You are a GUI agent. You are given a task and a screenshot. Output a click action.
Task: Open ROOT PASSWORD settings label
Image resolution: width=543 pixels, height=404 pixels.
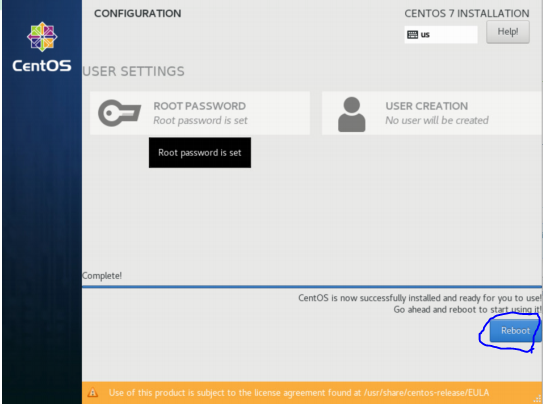click(x=199, y=106)
